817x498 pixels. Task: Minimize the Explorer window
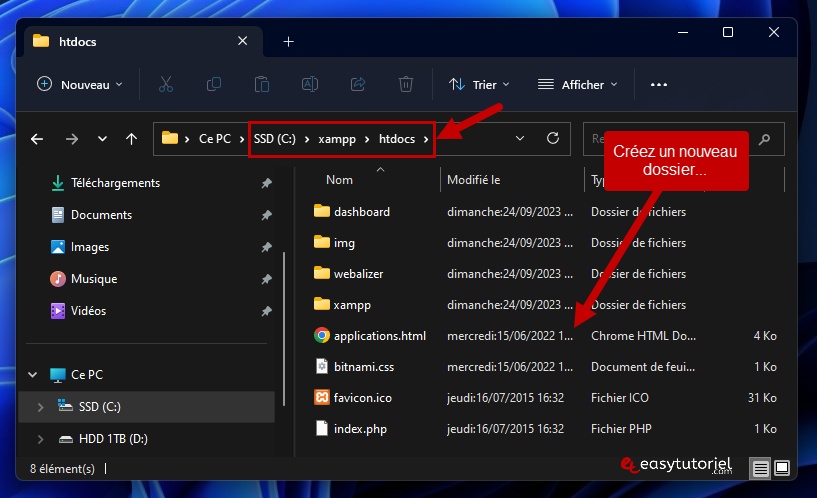coord(683,32)
